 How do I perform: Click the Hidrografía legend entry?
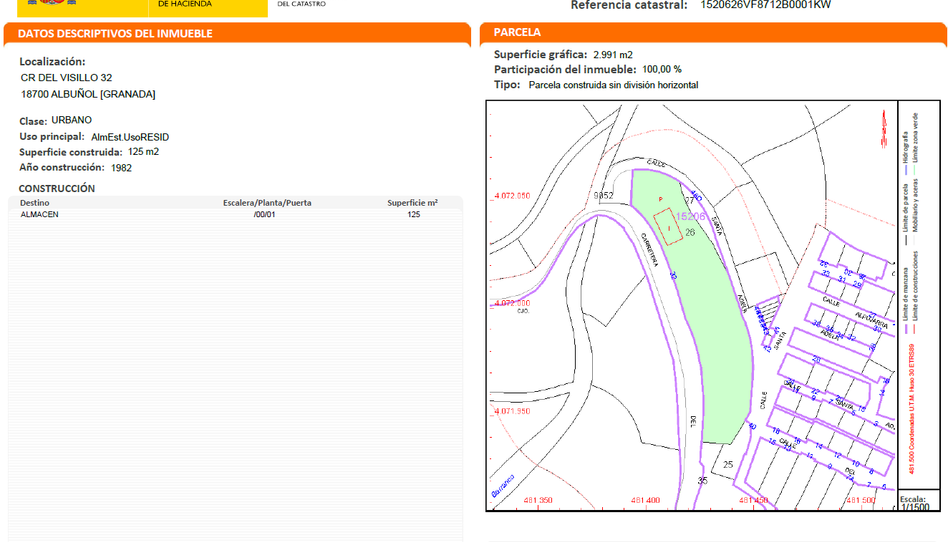pyautogui.click(x=907, y=147)
